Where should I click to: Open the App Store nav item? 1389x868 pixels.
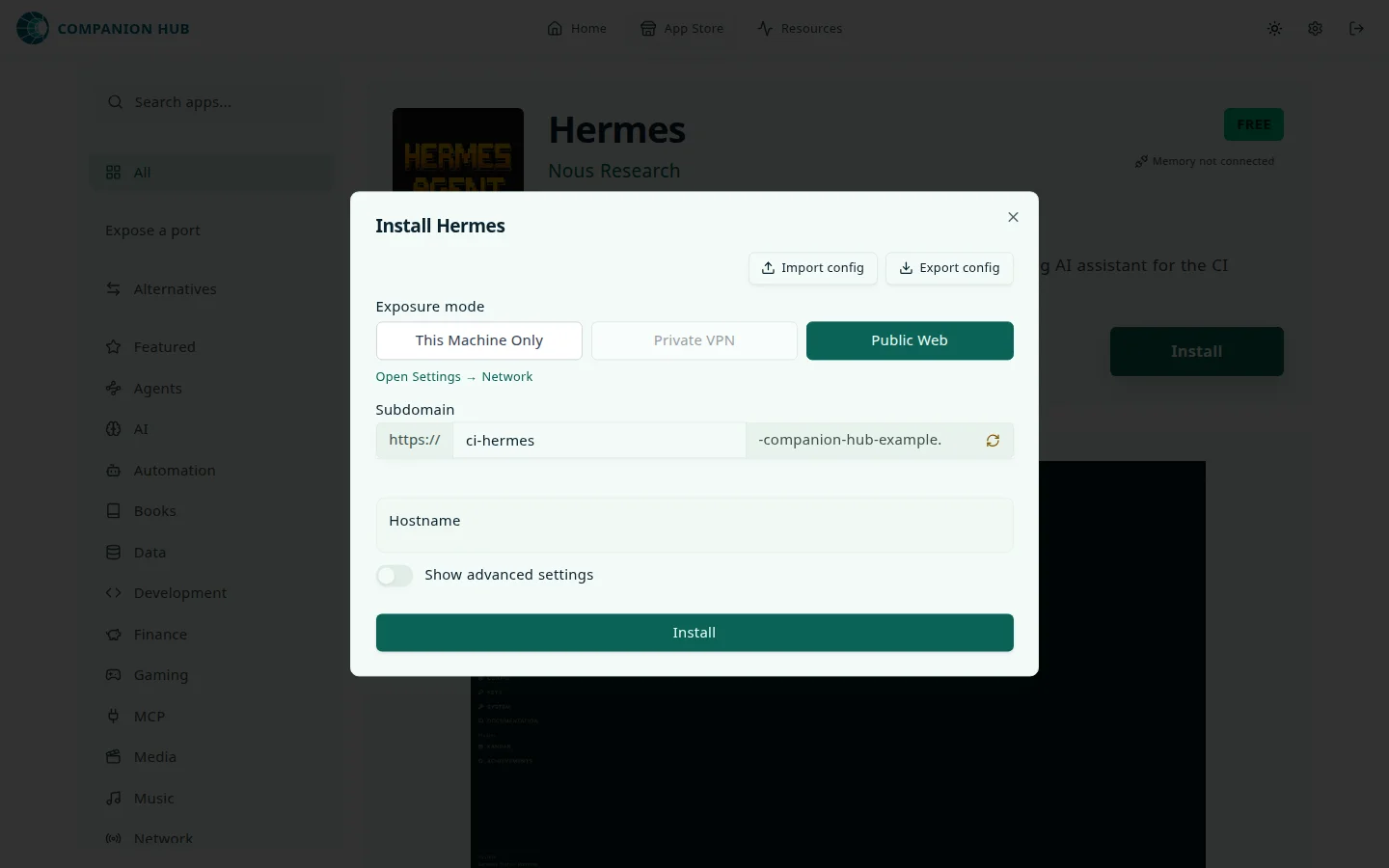[x=682, y=29]
